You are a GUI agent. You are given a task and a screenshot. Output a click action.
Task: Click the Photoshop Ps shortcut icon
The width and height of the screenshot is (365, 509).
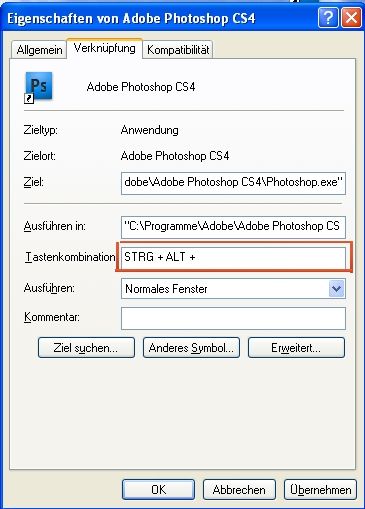coord(39,87)
